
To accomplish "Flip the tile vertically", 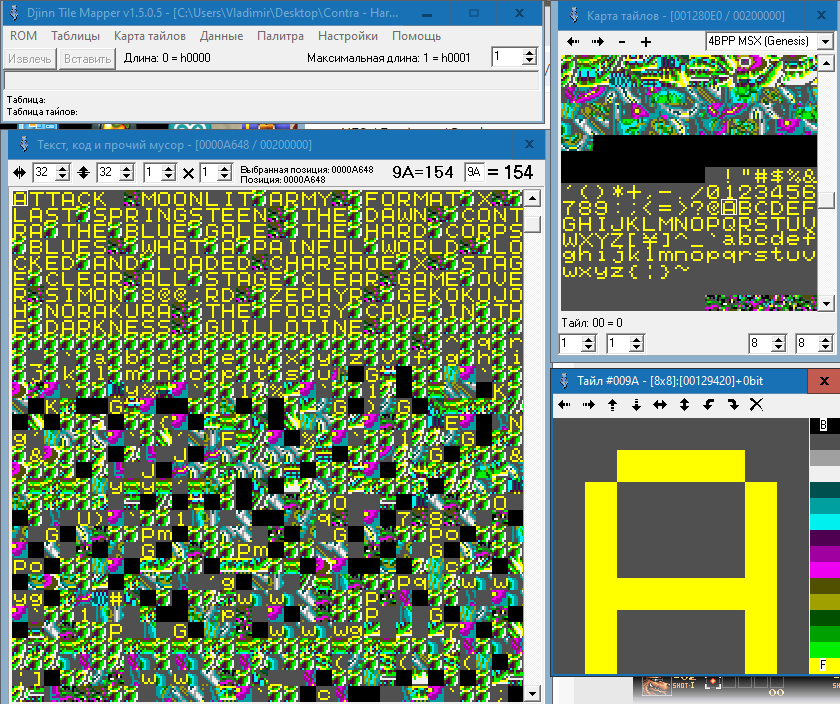I will pos(684,405).
